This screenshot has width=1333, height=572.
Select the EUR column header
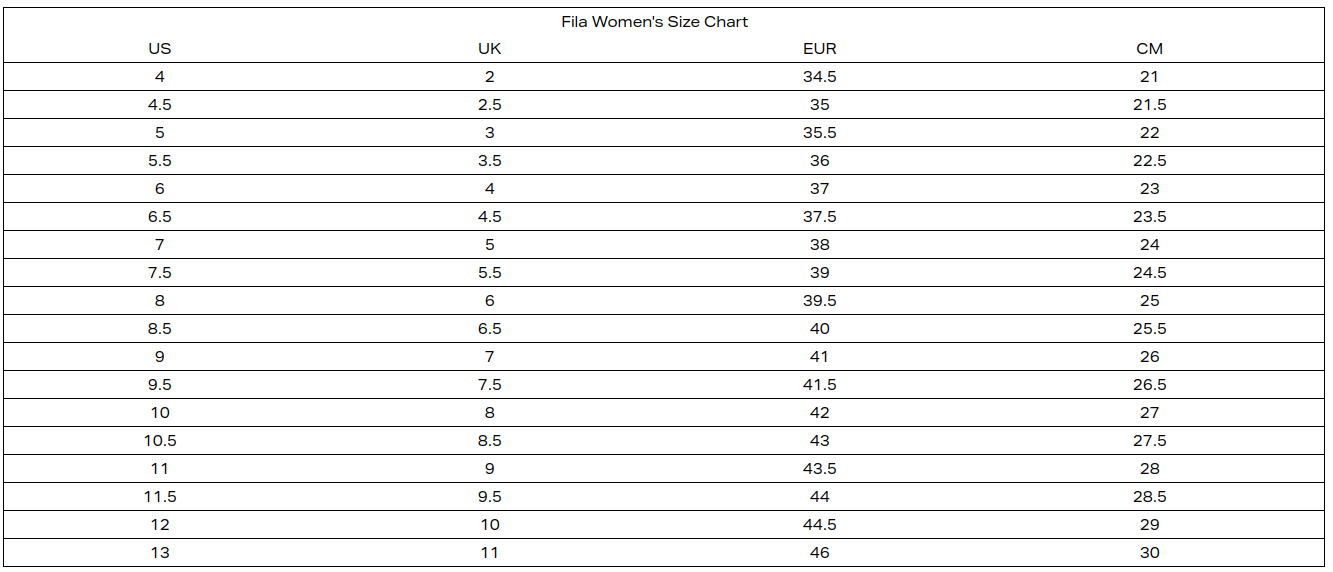(819, 49)
